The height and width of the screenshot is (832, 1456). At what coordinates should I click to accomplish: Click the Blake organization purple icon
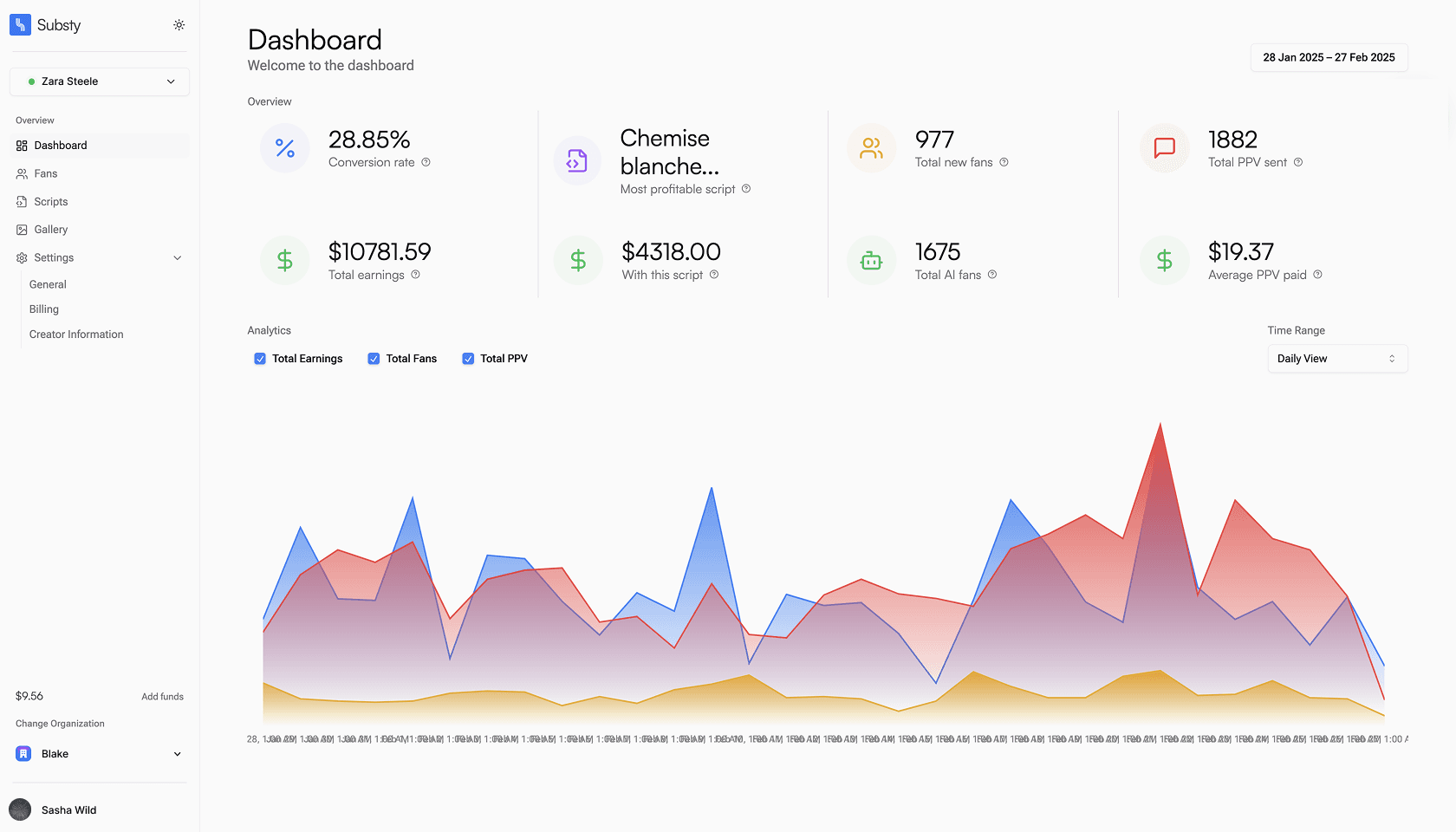(23, 754)
